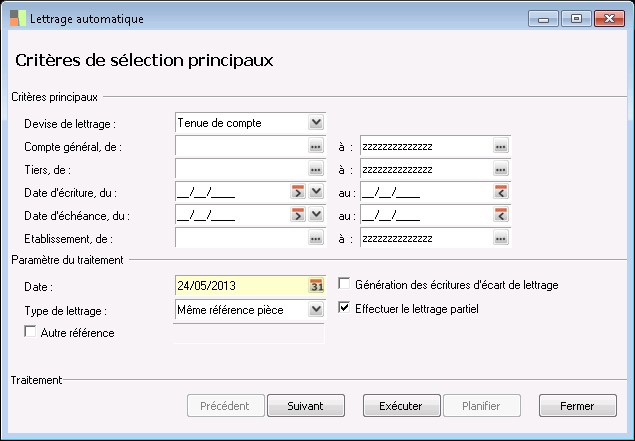Open lookup for Tiers end field
635x441 pixels.
coord(501,169)
